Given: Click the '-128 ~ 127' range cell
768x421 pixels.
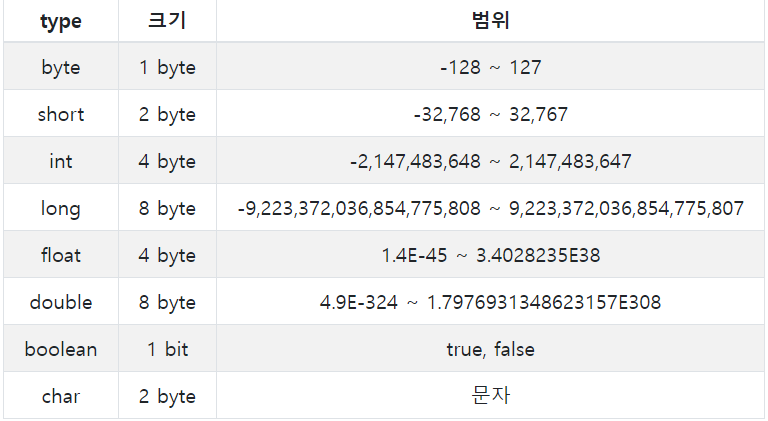Looking at the screenshot, I should click(490, 67).
